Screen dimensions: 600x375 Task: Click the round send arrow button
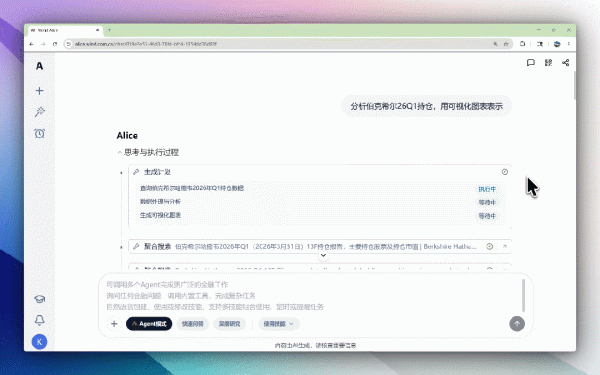517,324
